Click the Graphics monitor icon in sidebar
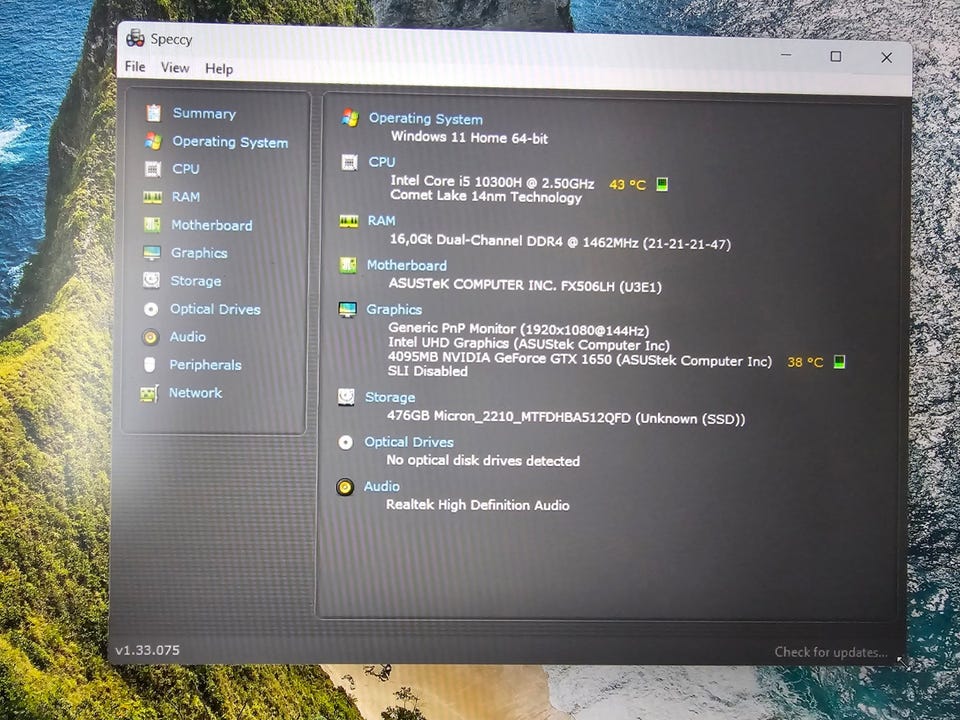 click(151, 253)
